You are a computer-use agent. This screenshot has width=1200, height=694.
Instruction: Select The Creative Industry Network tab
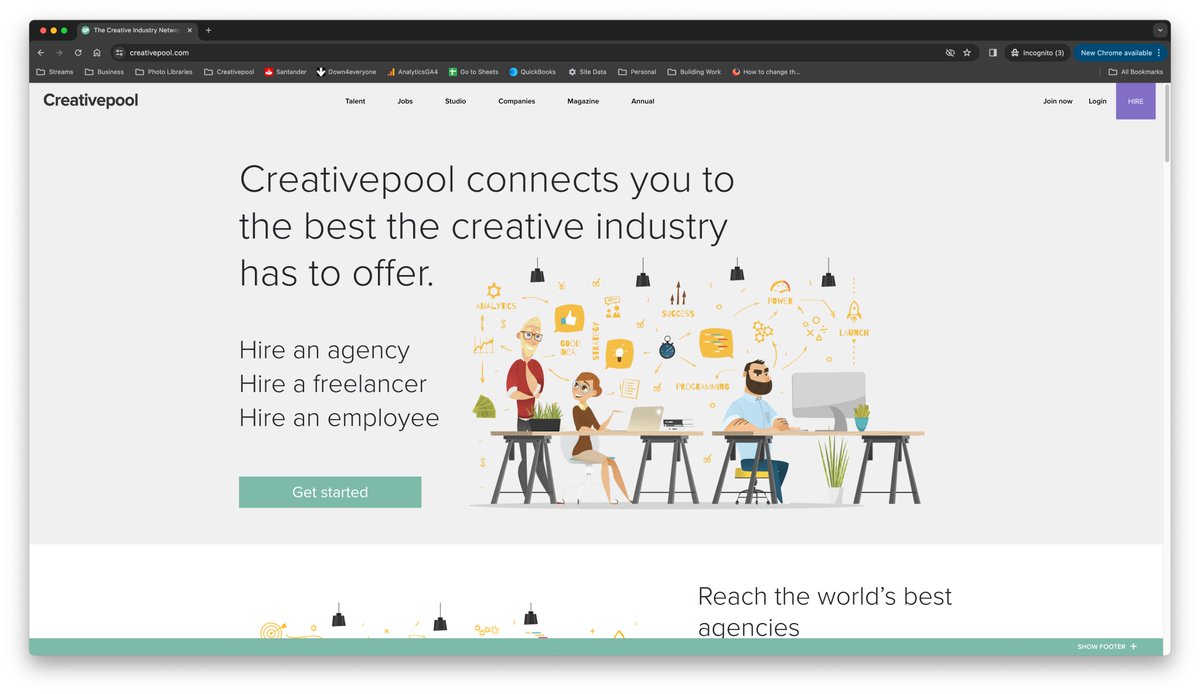tap(137, 30)
